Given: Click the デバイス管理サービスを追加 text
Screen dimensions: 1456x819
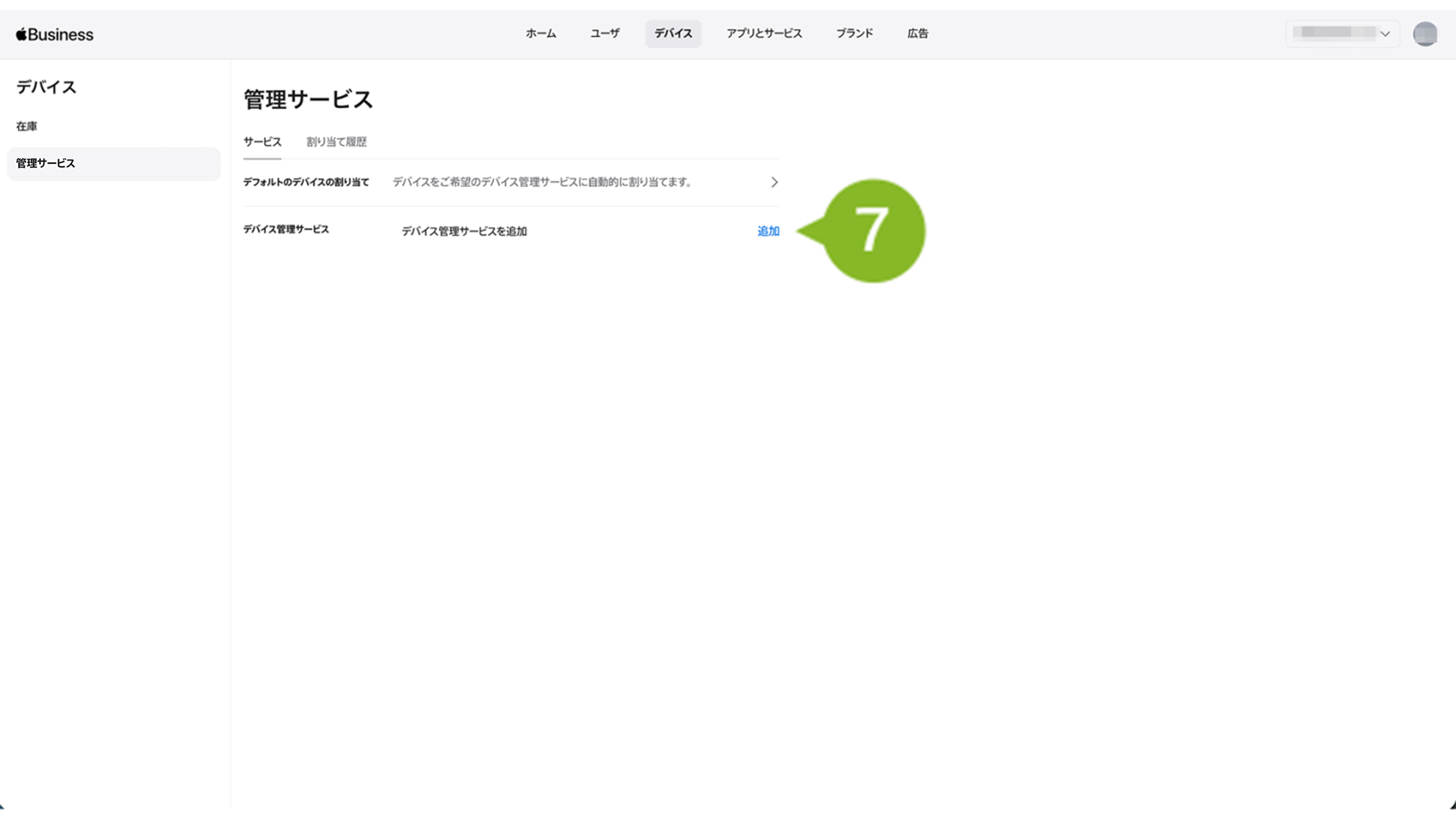Looking at the screenshot, I should (463, 231).
